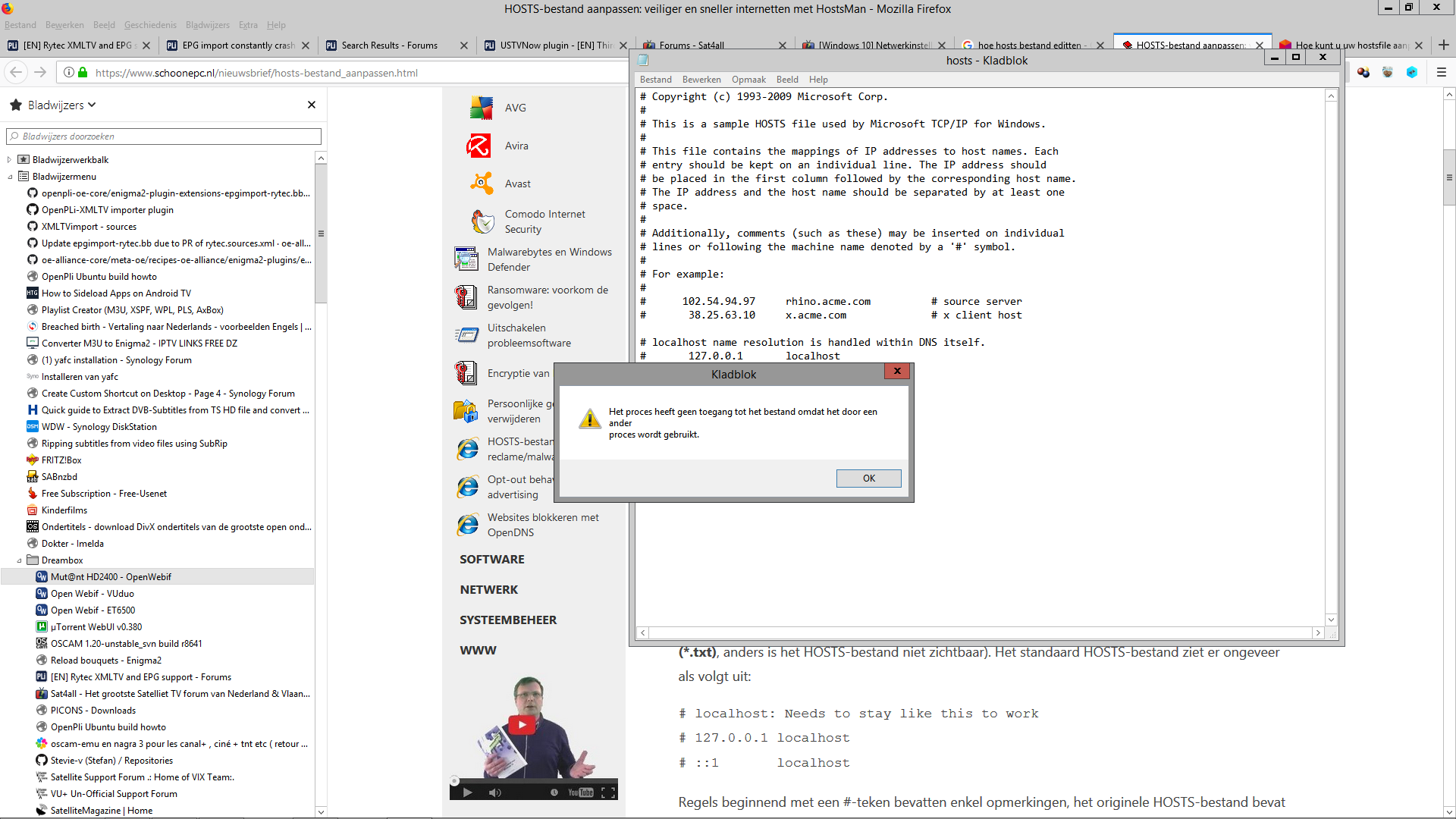
Task: Click the browser back arrow
Action: [16, 73]
